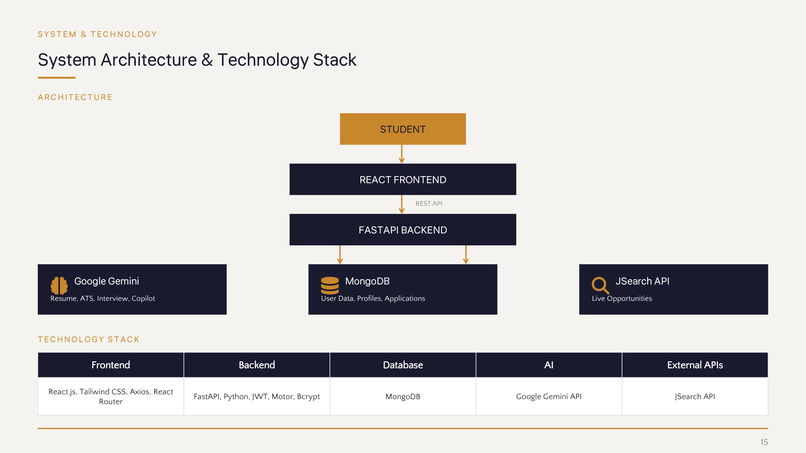Click the Backend table header
Image resolution: width=806 pixels, height=453 pixels.
coord(257,365)
